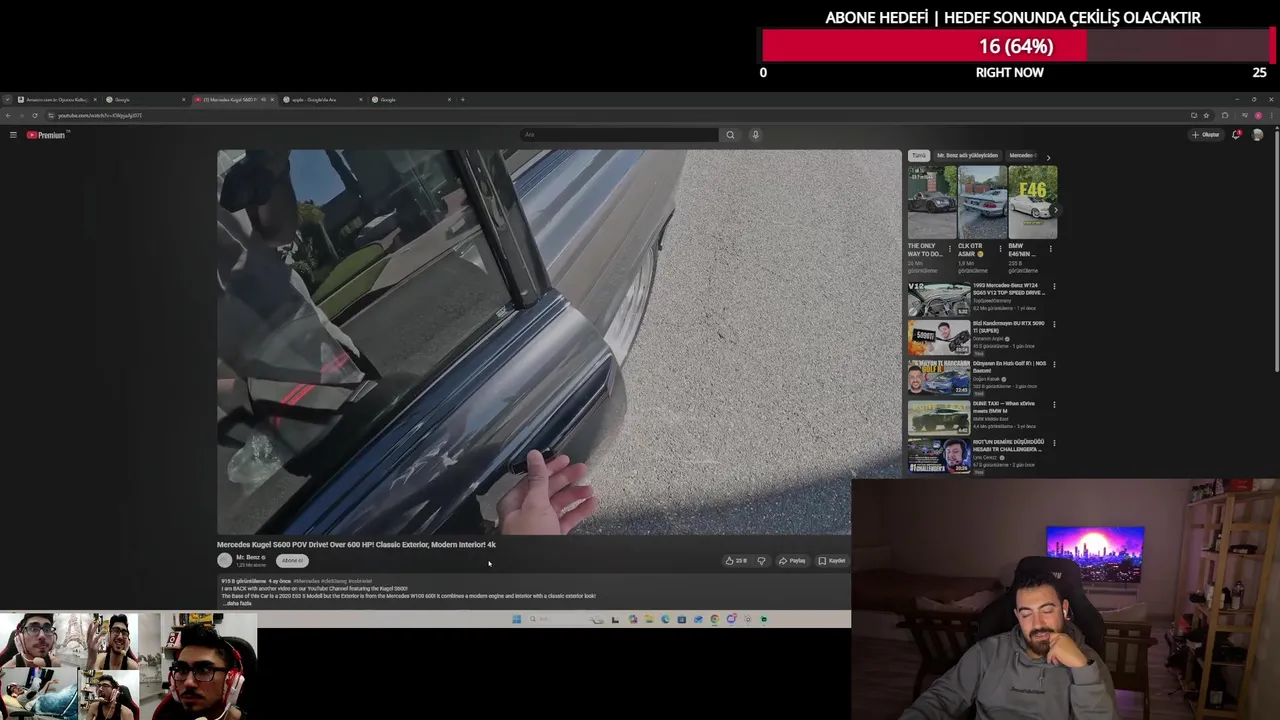Screen dimensions: 1280x720
Task: Click the main video player area
Action: click(559, 342)
